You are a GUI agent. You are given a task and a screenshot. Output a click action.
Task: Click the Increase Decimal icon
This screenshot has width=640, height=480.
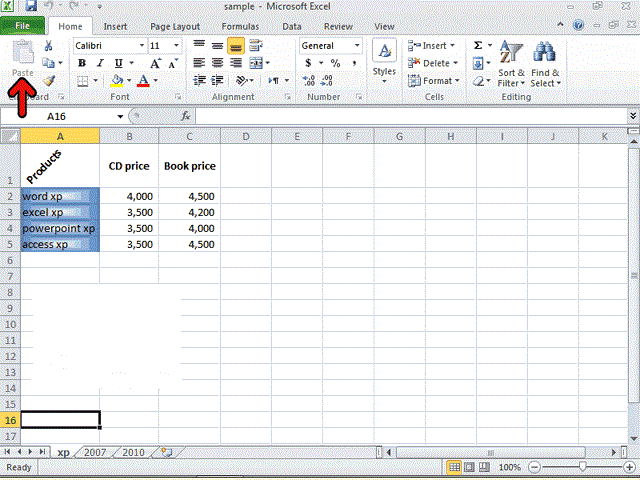[308, 80]
